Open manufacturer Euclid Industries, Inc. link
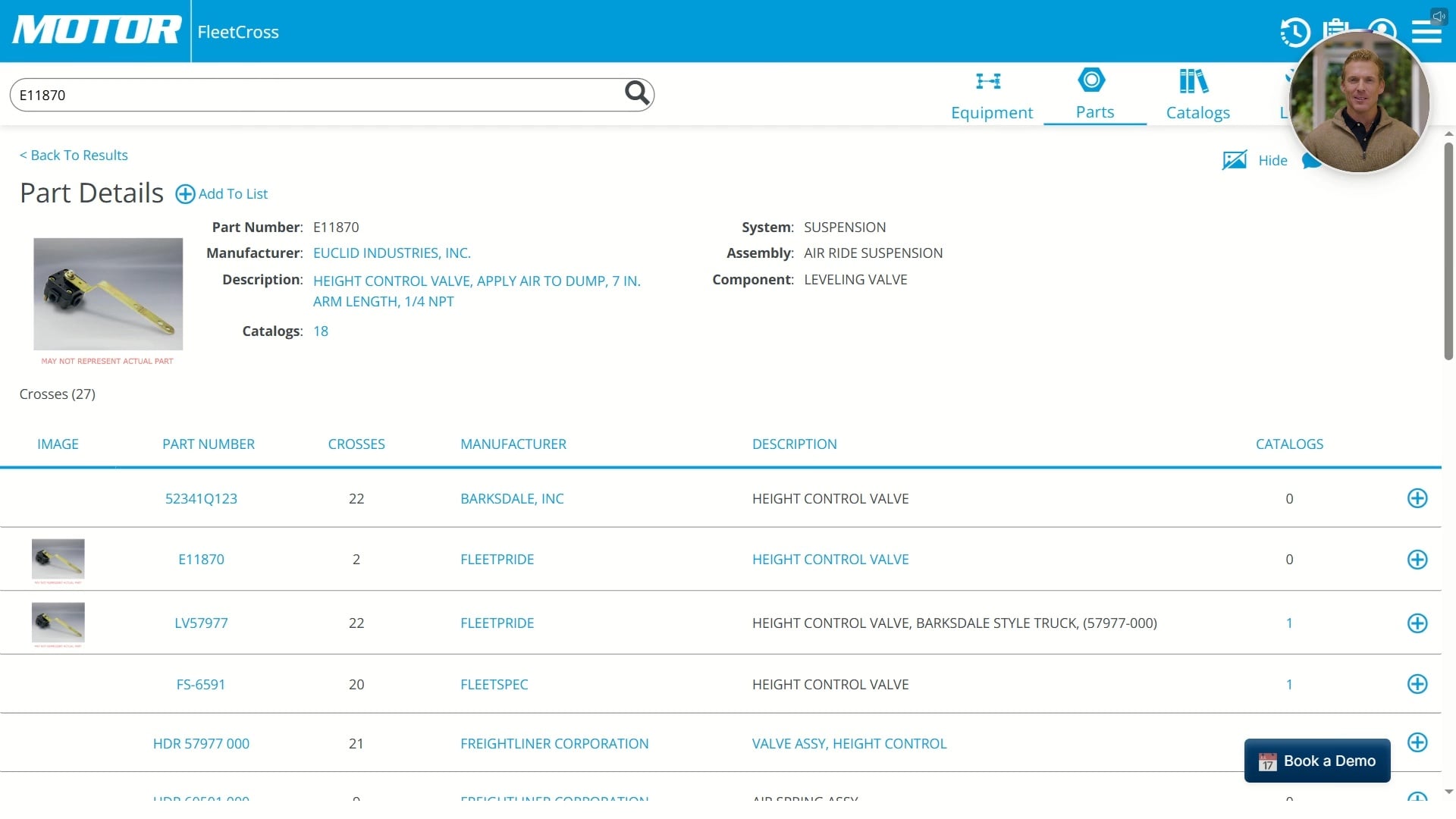This screenshot has height=819, width=1456. pyautogui.click(x=392, y=253)
